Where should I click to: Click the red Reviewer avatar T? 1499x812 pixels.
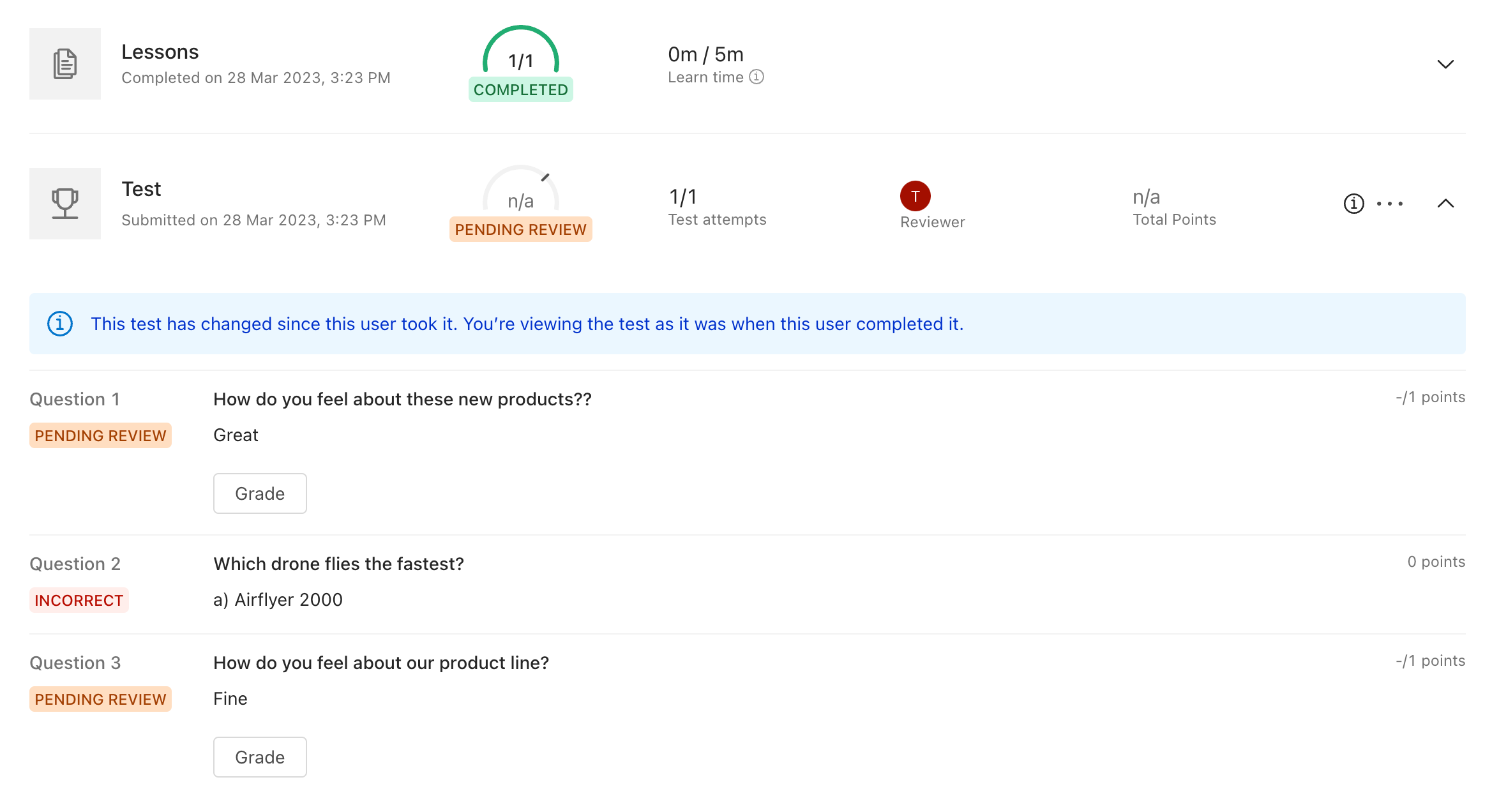click(915, 196)
